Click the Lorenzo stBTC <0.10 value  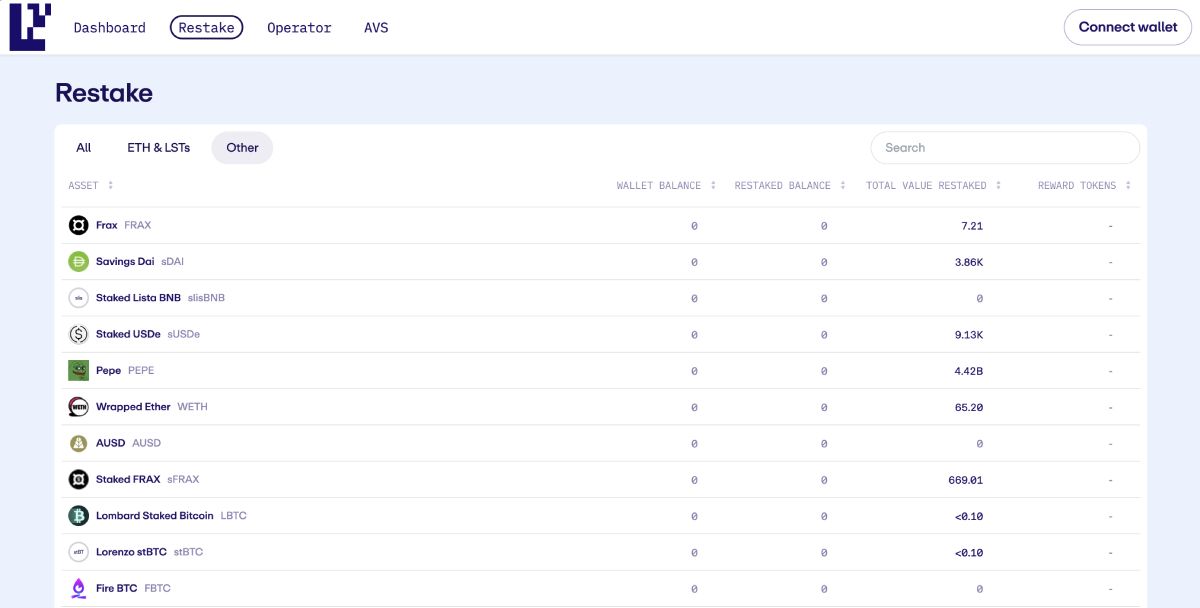pos(969,552)
